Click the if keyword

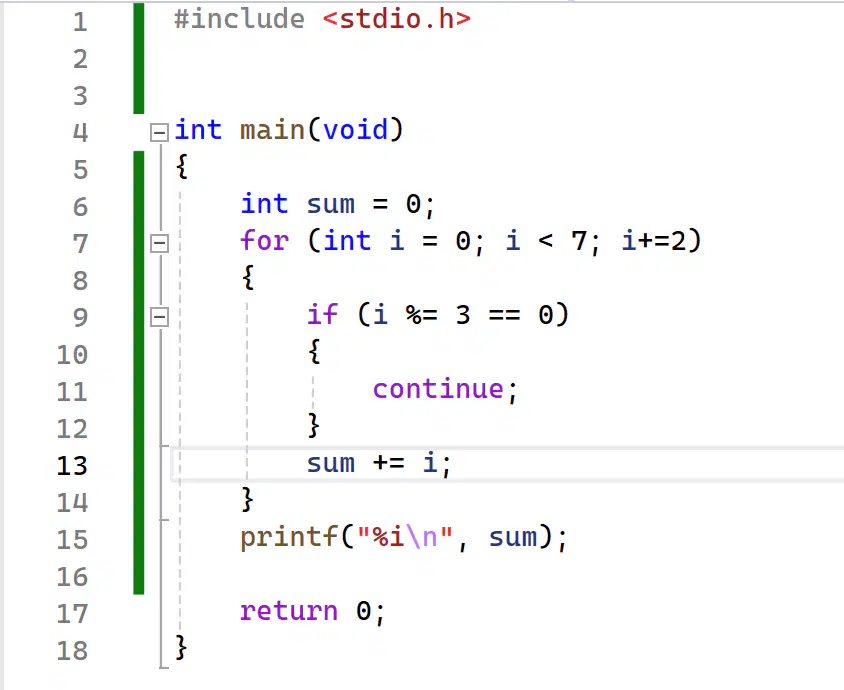coord(322,314)
